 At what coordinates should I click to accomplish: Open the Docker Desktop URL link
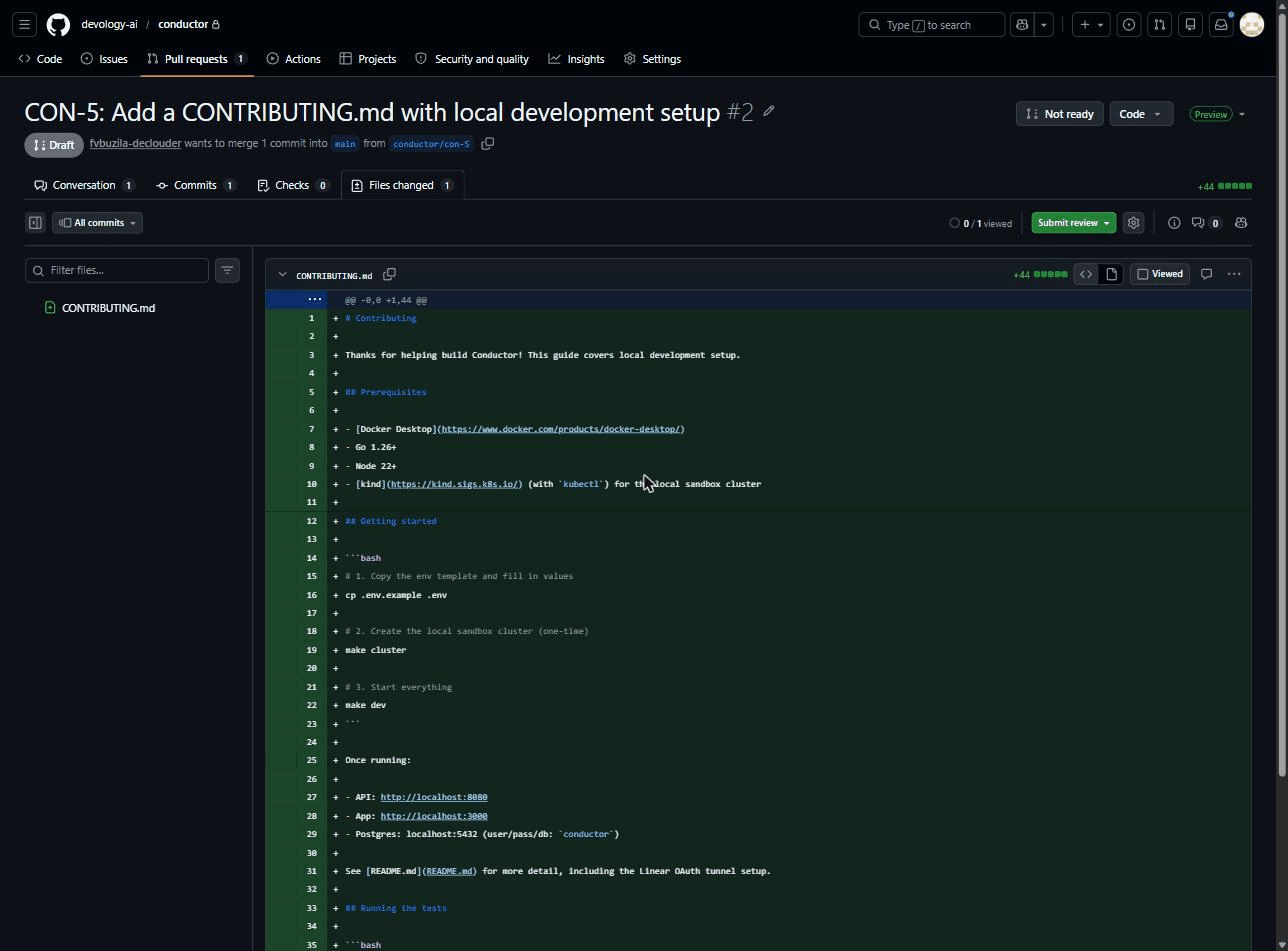pos(561,429)
